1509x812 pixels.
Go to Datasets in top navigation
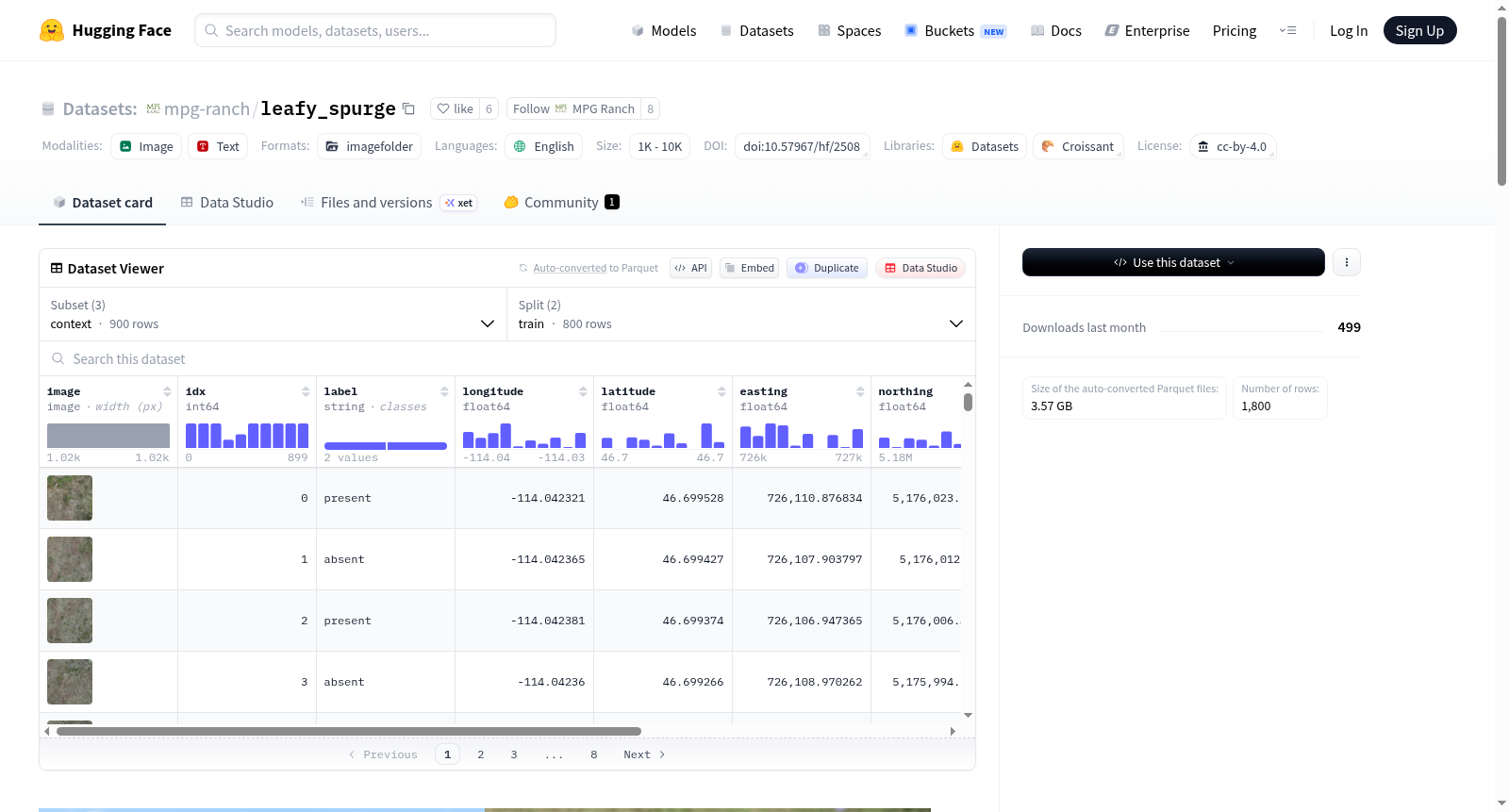coord(756,30)
